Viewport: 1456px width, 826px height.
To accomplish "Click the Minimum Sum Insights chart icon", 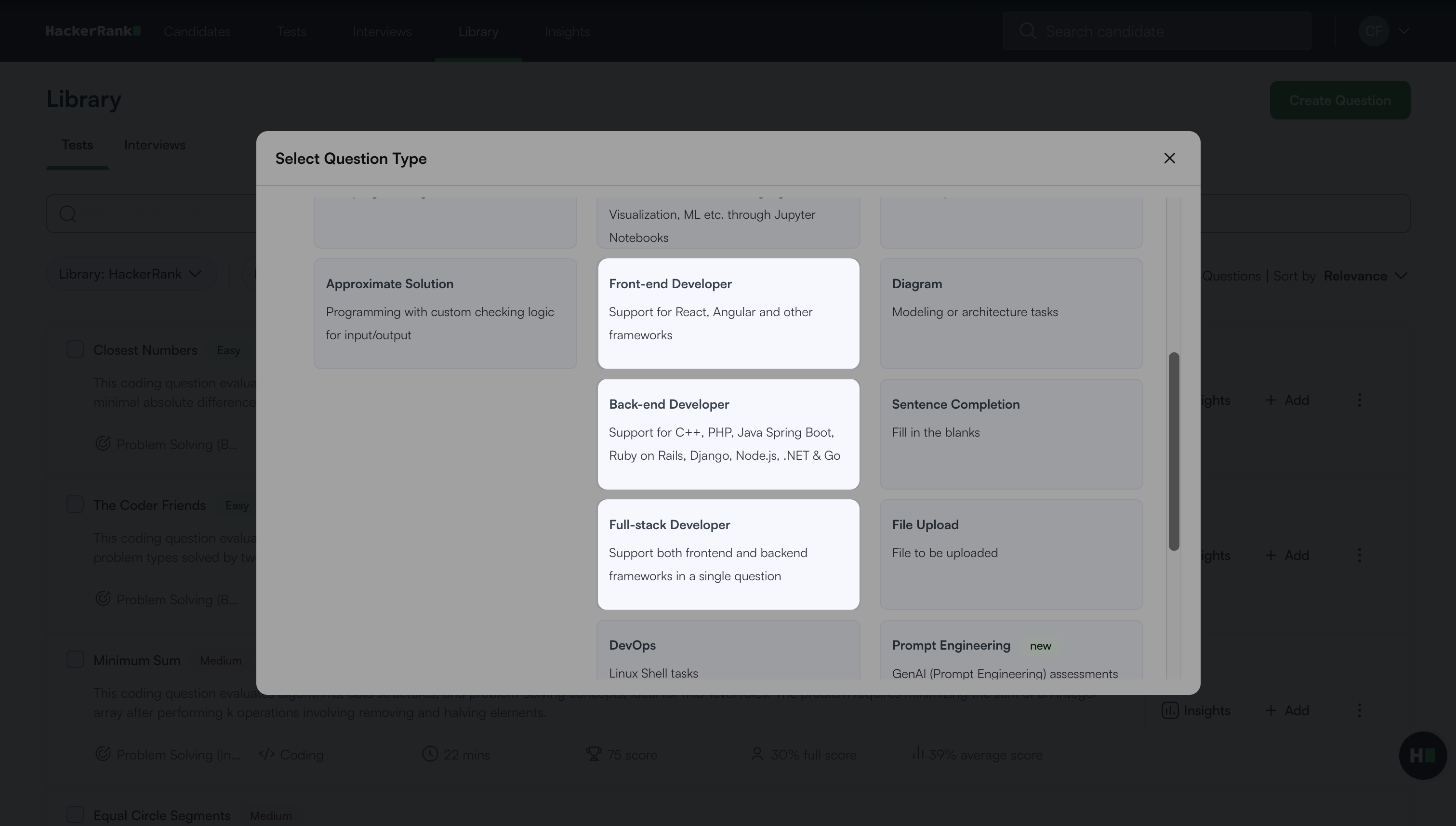I will click(1169, 710).
